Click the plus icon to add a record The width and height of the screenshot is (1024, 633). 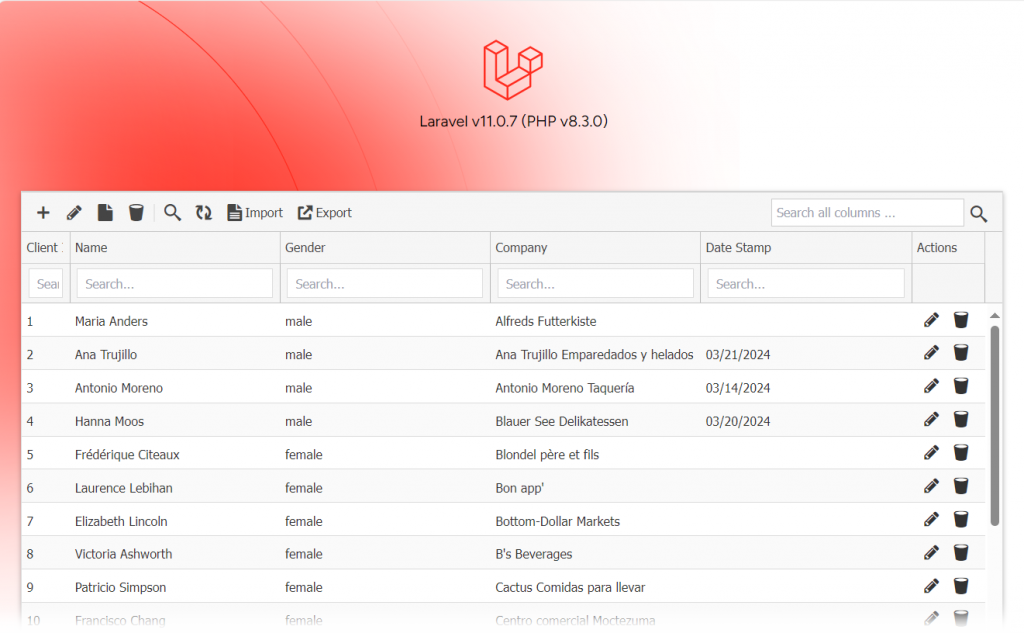[x=43, y=213]
